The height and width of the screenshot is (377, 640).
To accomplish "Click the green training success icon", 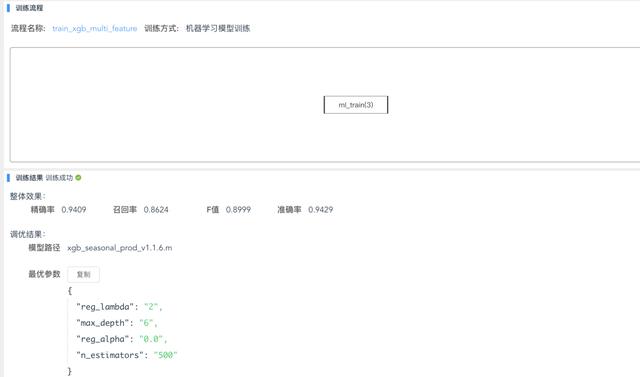I will click(78, 177).
